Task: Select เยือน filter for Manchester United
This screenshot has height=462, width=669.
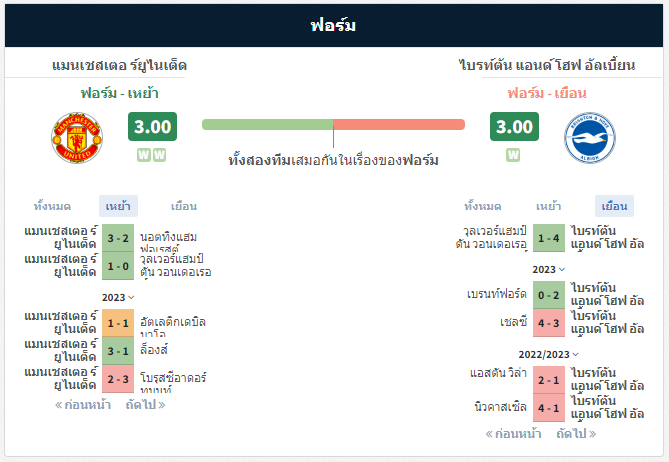Action: pyautogui.click(x=184, y=206)
